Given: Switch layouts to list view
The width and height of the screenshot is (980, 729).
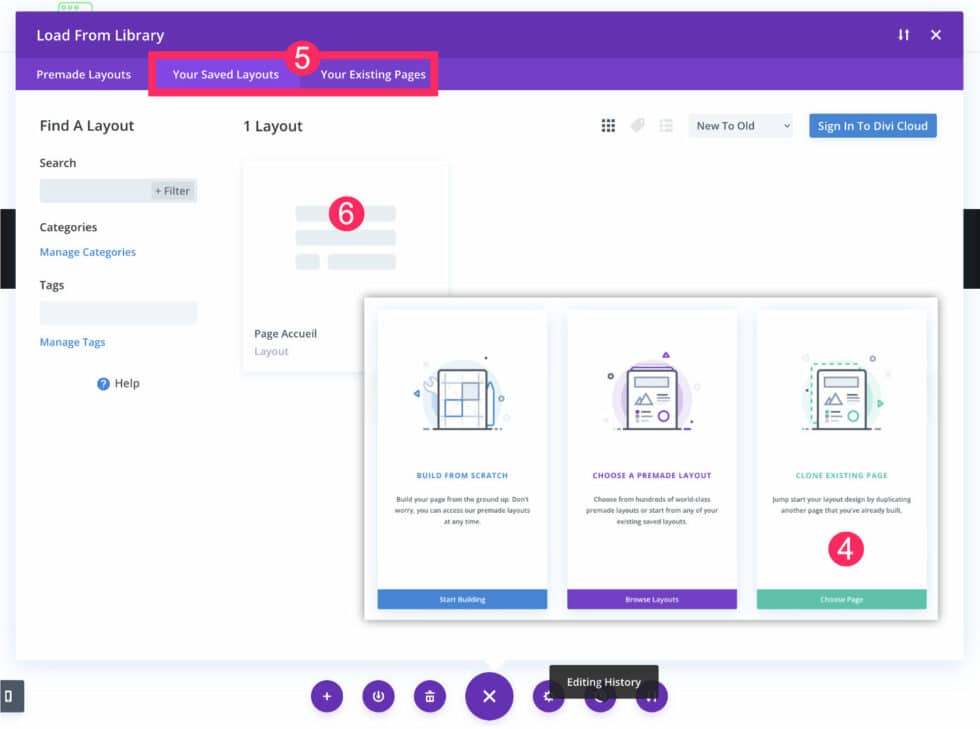Looking at the screenshot, I should pos(667,126).
